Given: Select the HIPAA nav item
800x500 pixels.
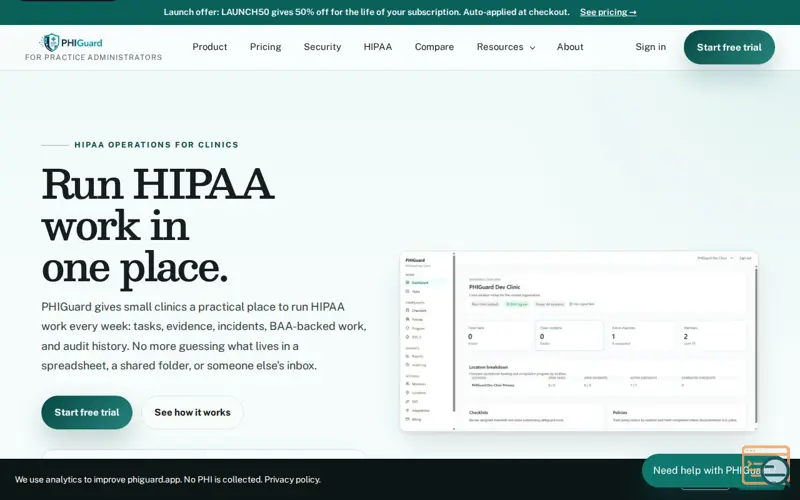Looking at the screenshot, I should 378,47.
